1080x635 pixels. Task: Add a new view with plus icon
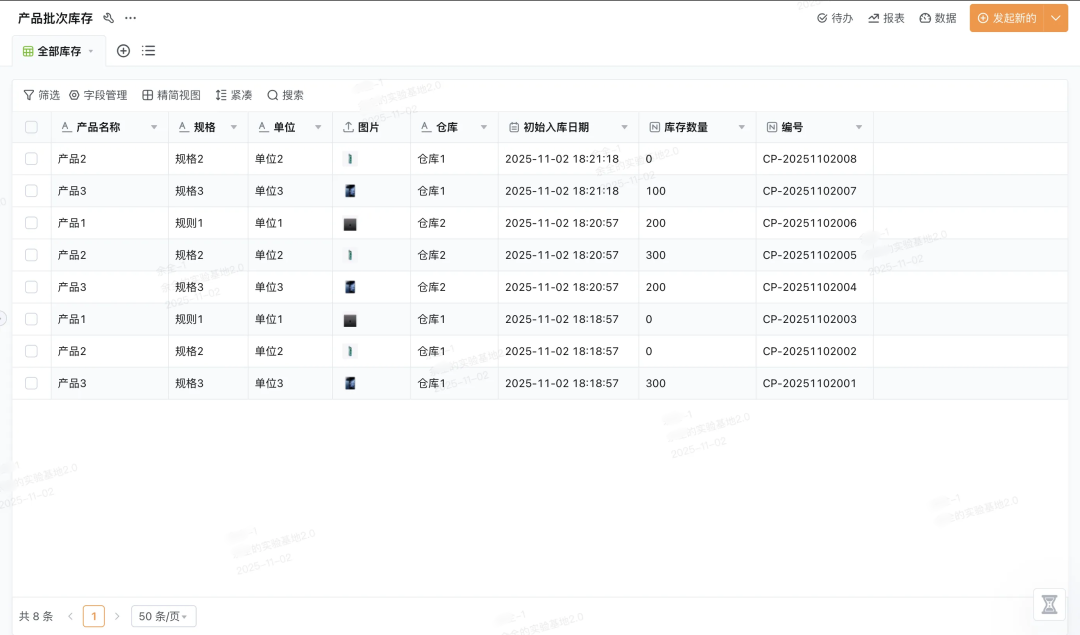[x=123, y=51]
